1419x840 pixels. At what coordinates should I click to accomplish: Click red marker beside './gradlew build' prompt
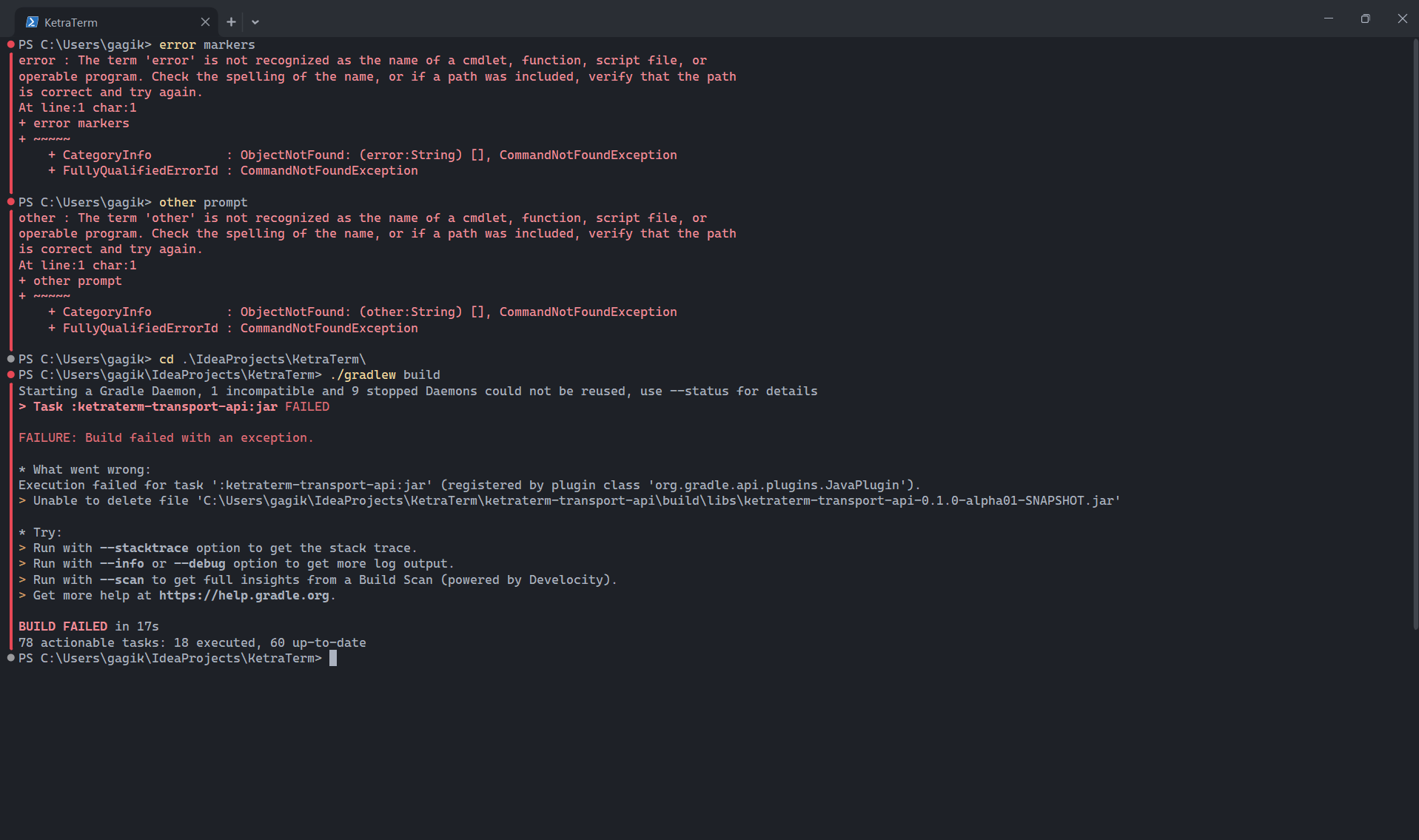(11, 374)
